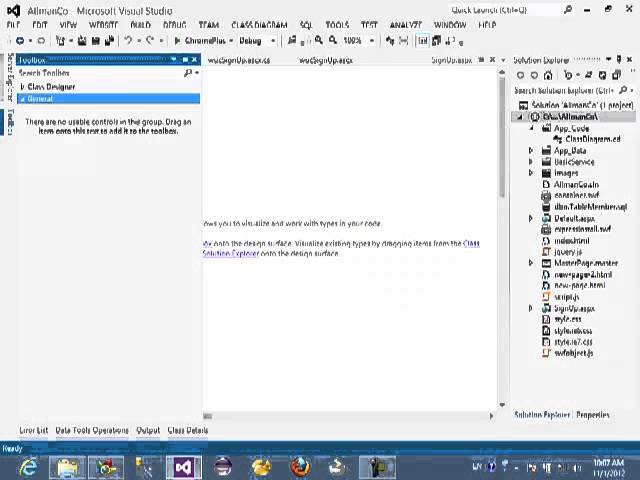This screenshot has height=480, width=640.
Task: Open the WEBSITE menu
Action: 103,25
